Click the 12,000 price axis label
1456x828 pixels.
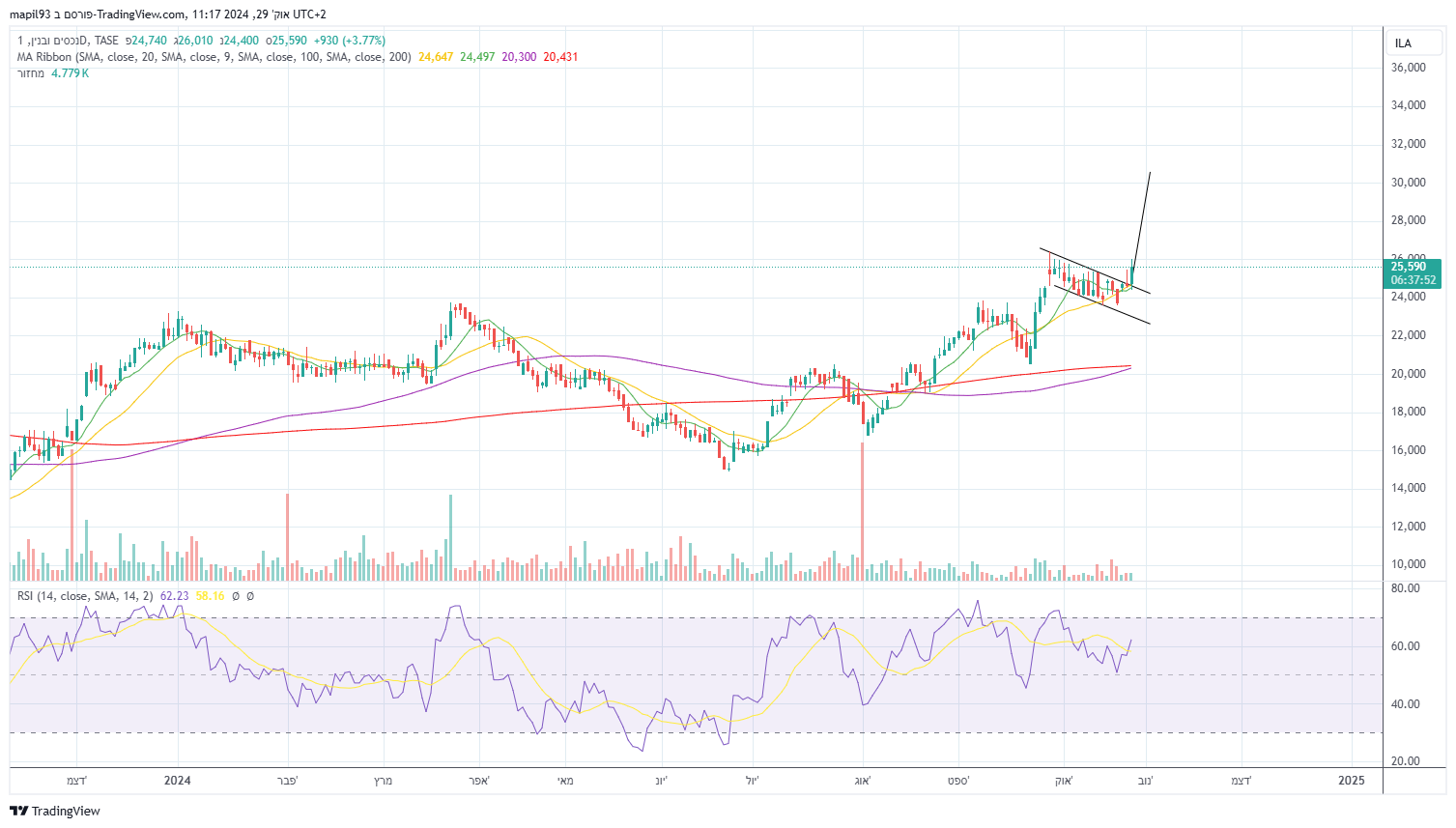click(1409, 527)
